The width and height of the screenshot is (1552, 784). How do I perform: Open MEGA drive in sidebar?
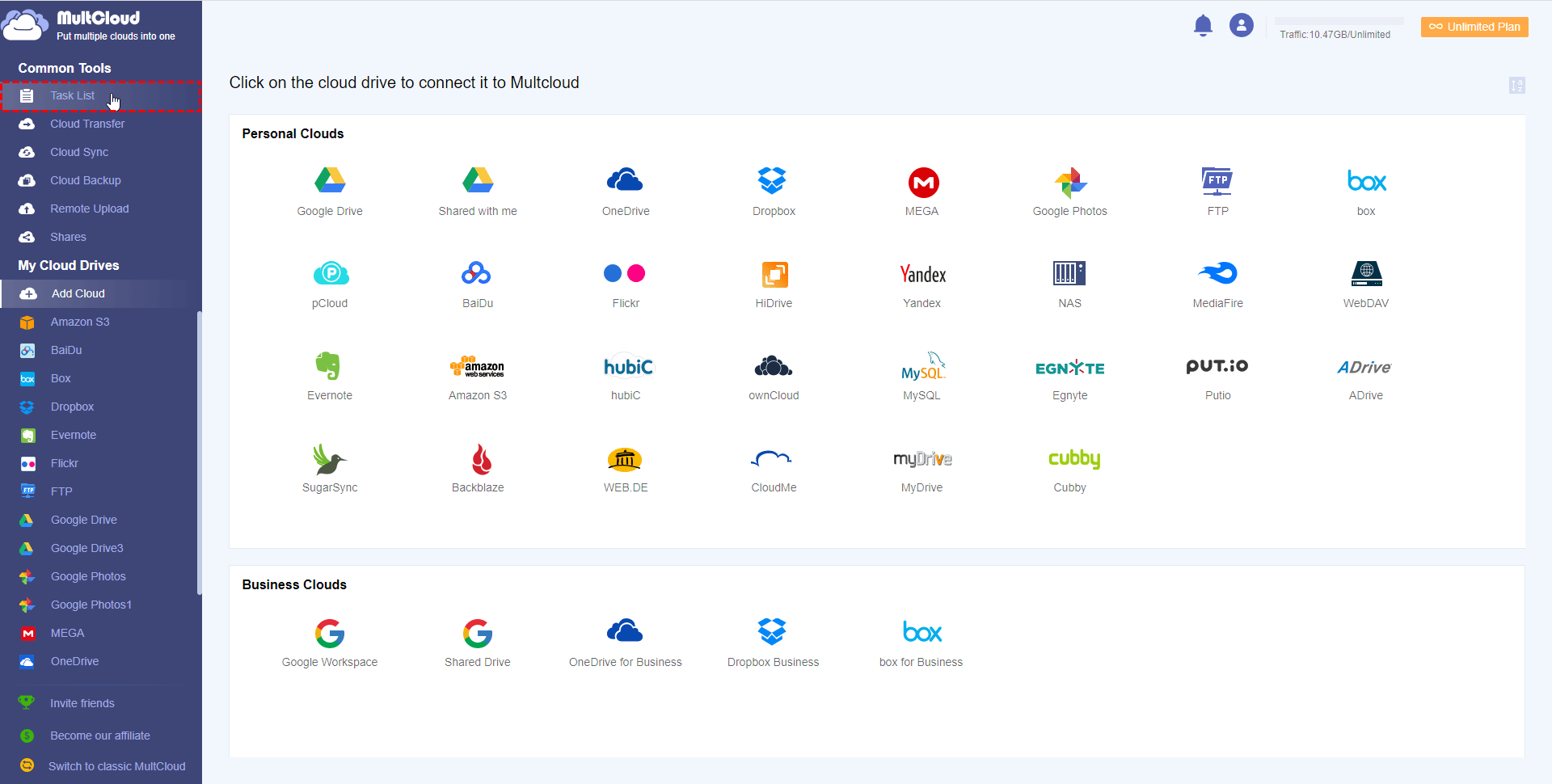click(99, 633)
